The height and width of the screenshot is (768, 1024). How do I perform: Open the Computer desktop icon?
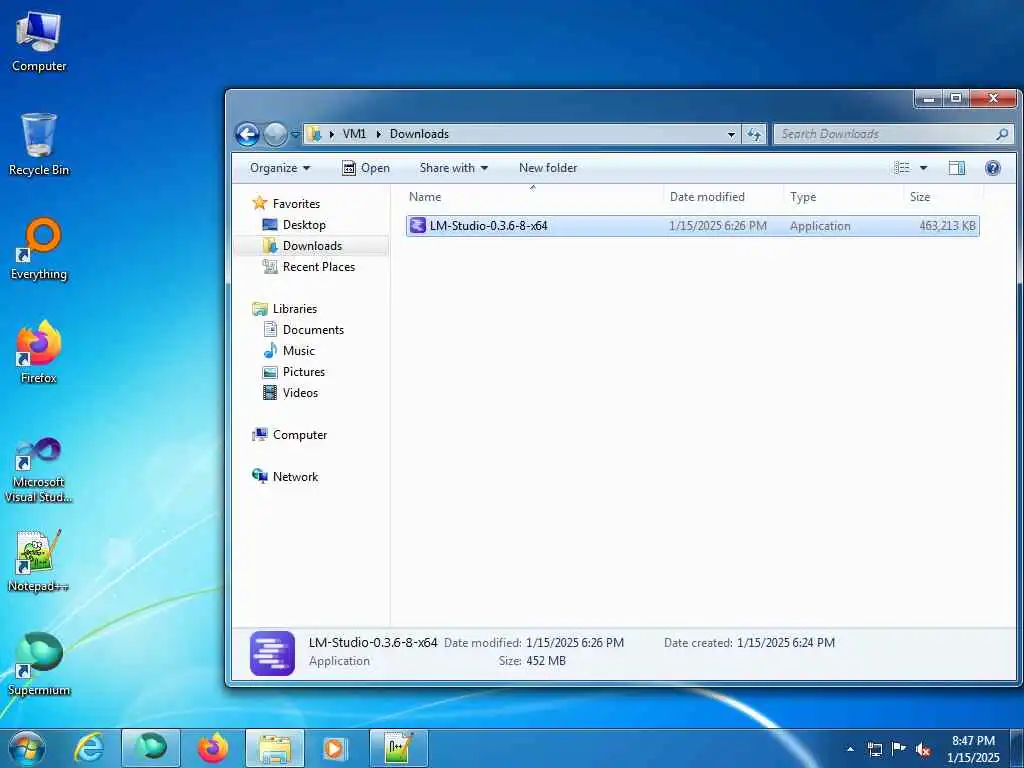click(x=39, y=40)
